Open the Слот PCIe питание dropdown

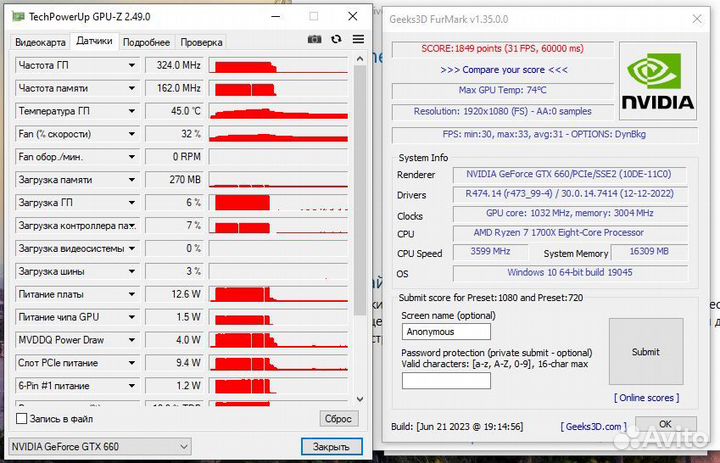132,363
